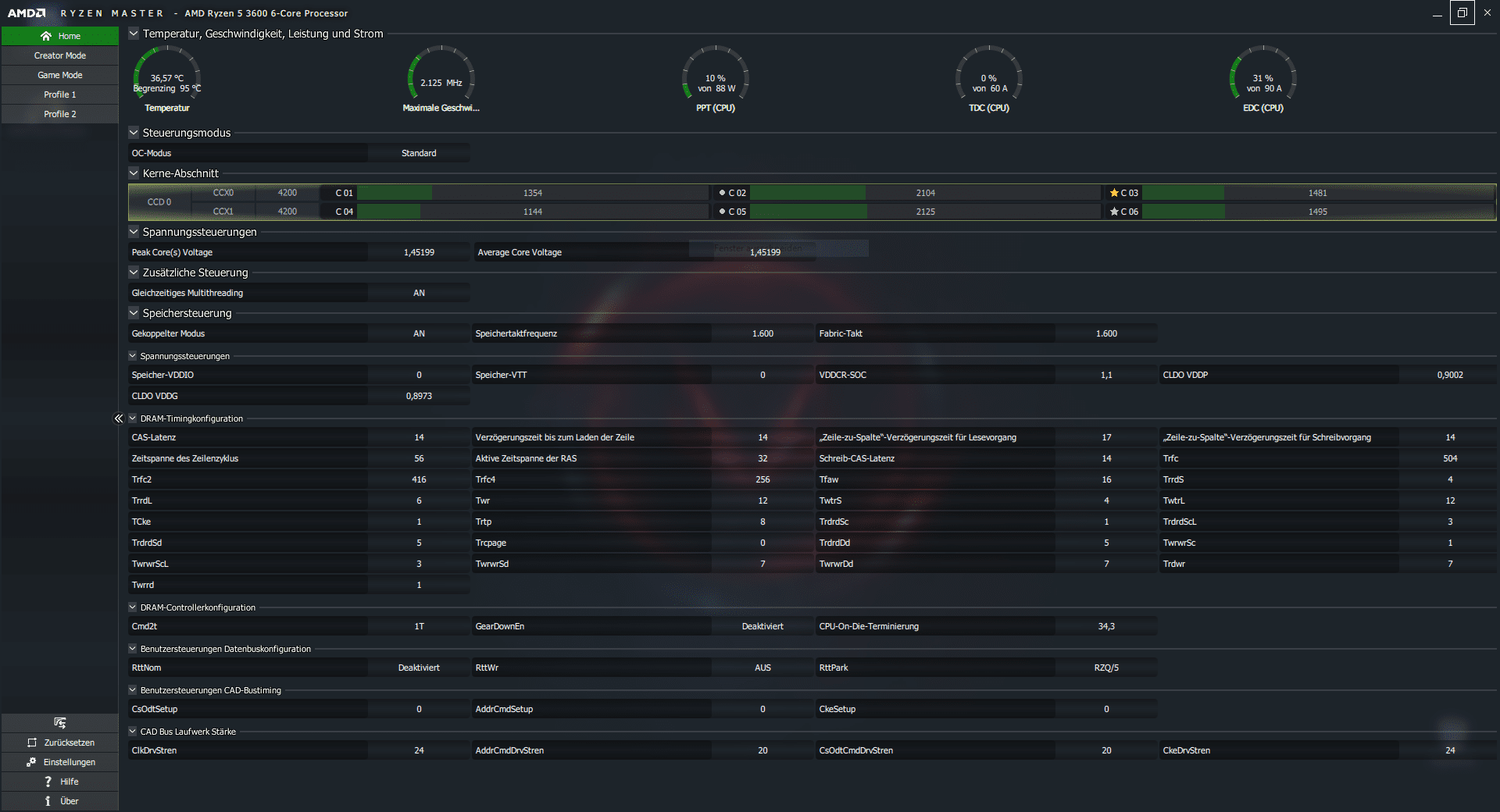Collapse the DRAM-Timingkonfiguration section
The width and height of the screenshot is (1500, 812).
(x=133, y=418)
